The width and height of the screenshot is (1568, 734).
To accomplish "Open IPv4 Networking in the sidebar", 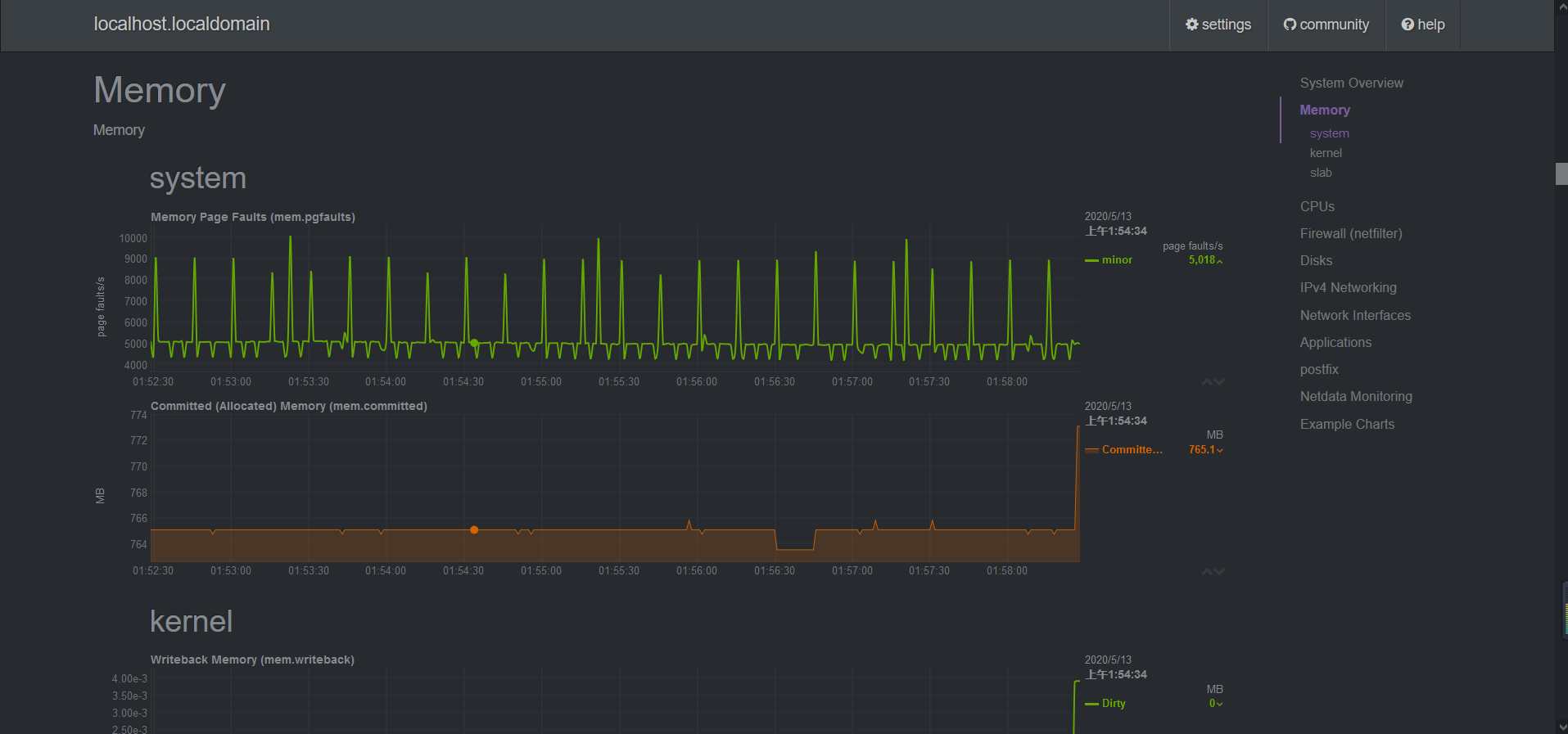I will (x=1348, y=288).
